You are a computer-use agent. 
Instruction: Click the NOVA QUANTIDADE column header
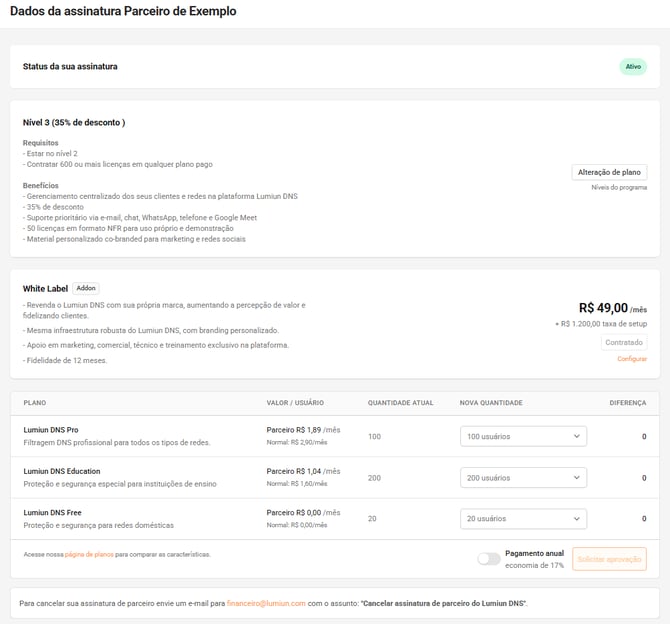coord(490,403)
